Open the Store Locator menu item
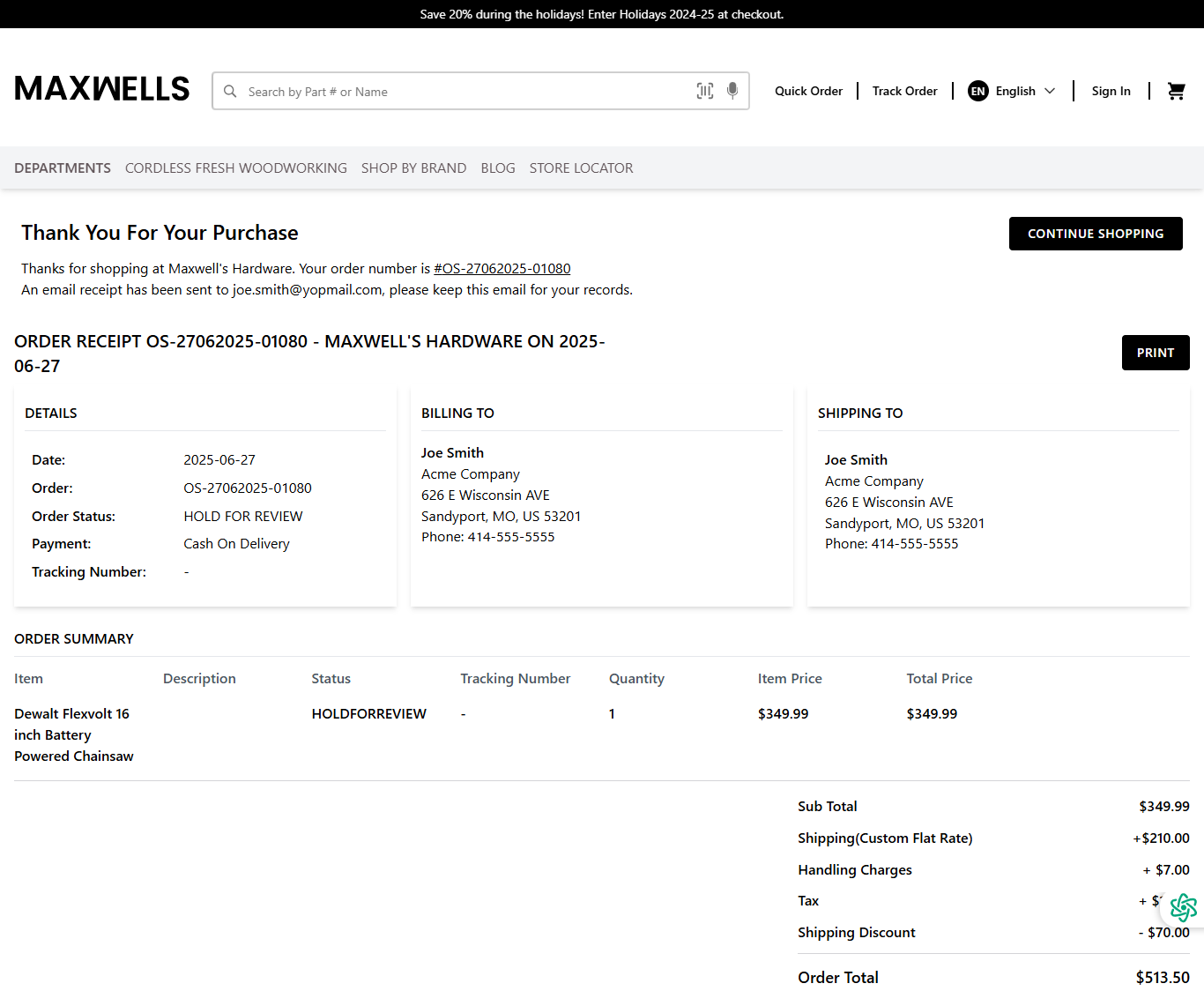1204x991 pixels. coord(582,168)
